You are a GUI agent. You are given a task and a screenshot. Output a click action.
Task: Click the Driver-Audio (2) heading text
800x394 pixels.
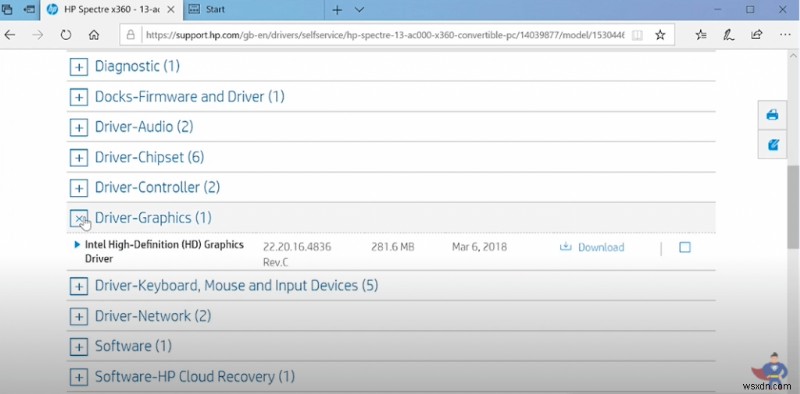tap(144, 127)
